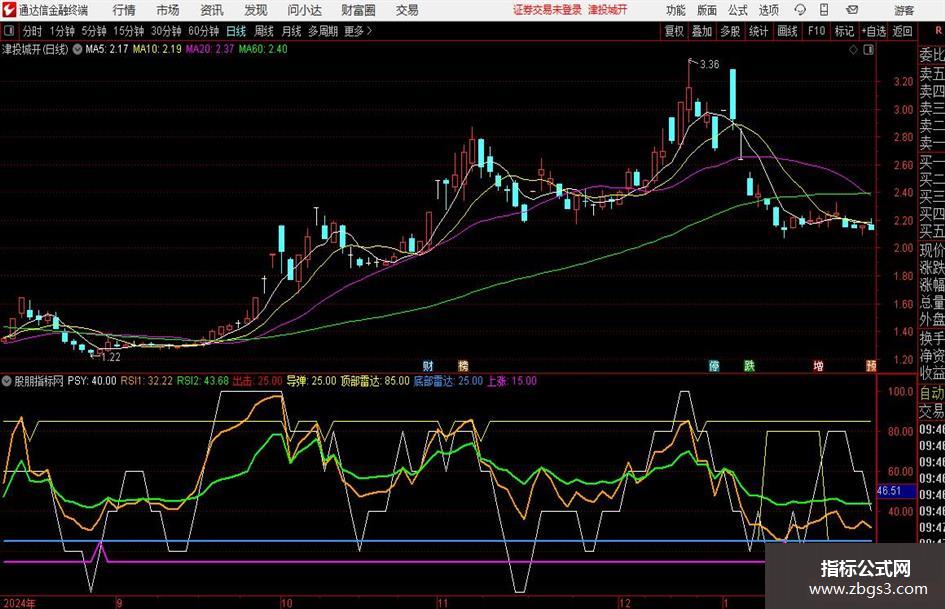Screen dimensions: 945x609
Task: Open the 选项 menu
Action: tap(768, 10)
